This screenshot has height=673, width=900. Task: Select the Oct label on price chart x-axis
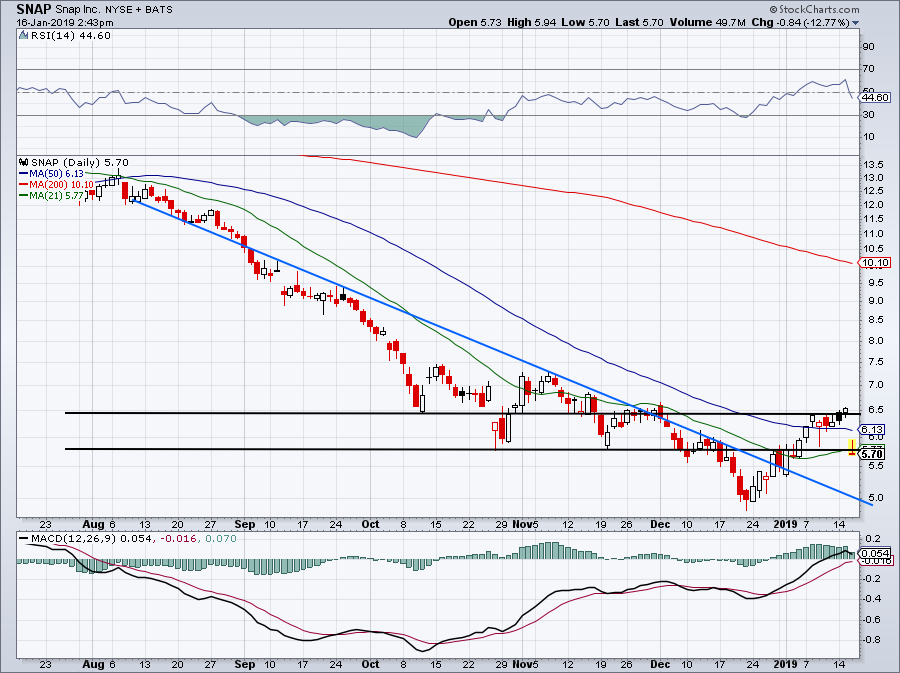369,523
